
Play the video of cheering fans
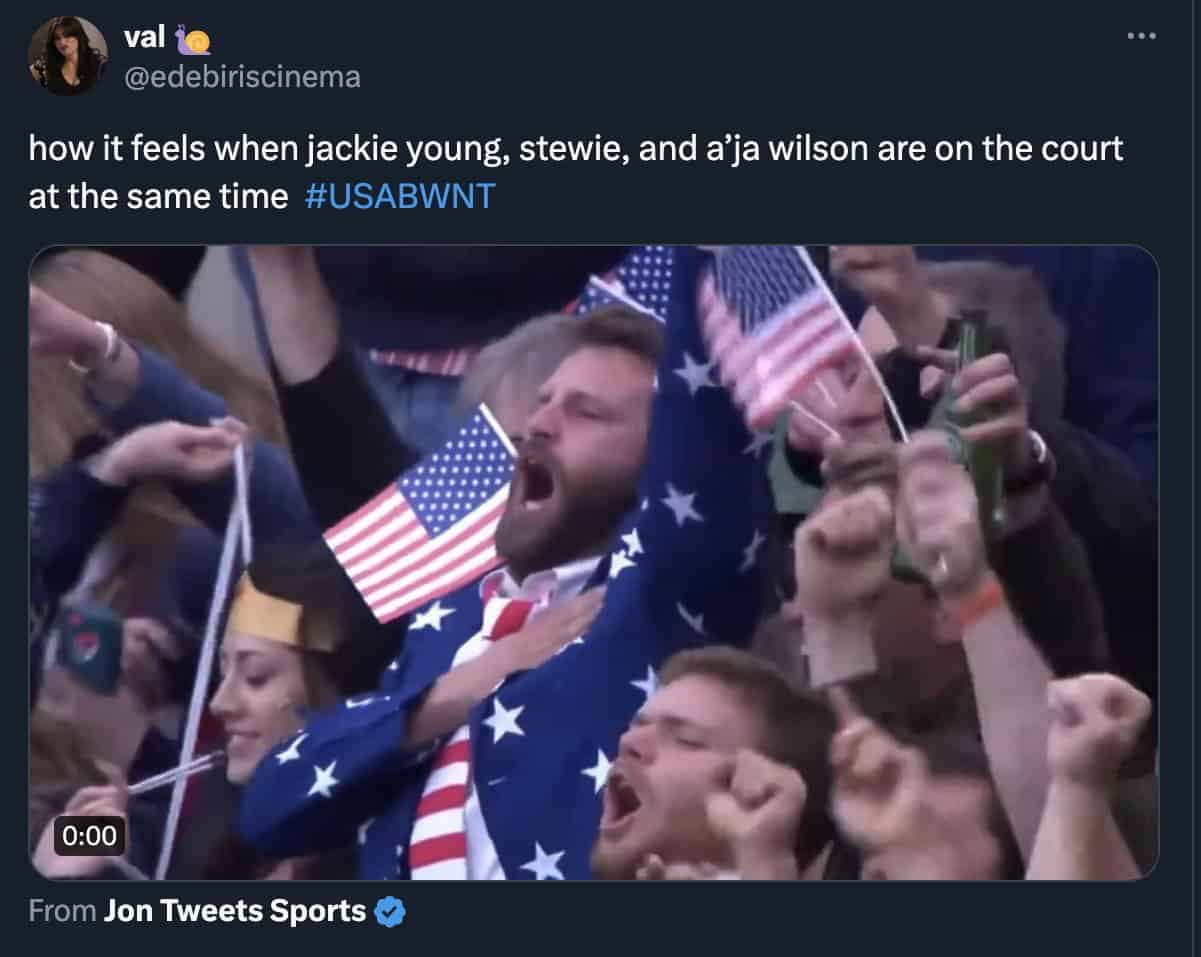click(x=594, y=563)
